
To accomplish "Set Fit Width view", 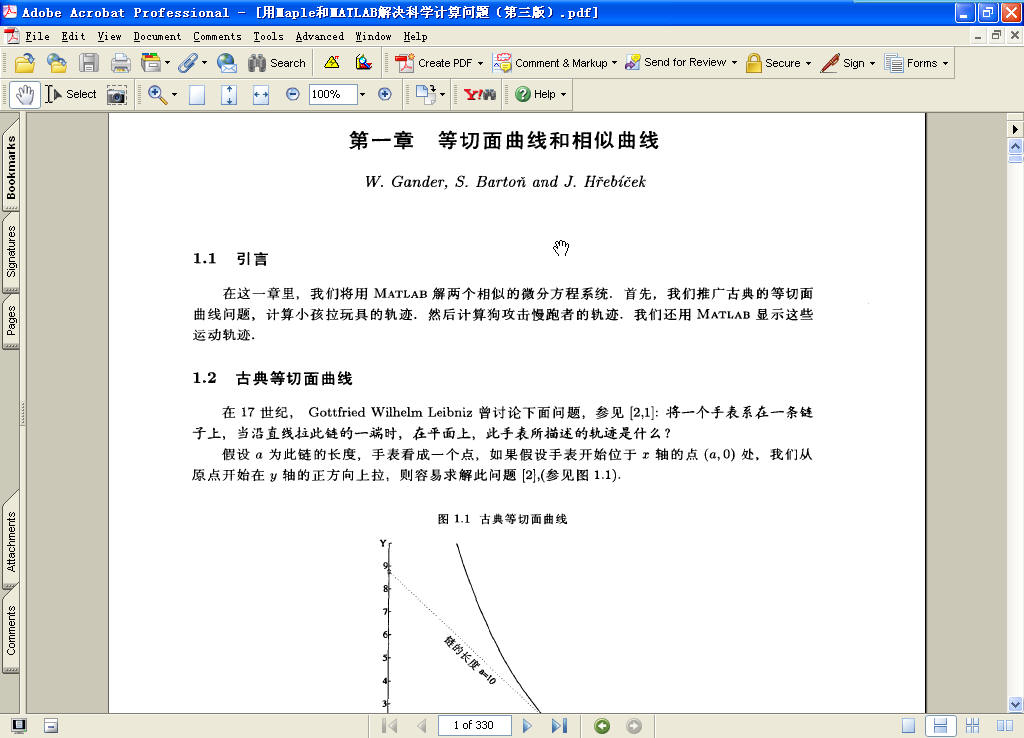I will [261, 95].
